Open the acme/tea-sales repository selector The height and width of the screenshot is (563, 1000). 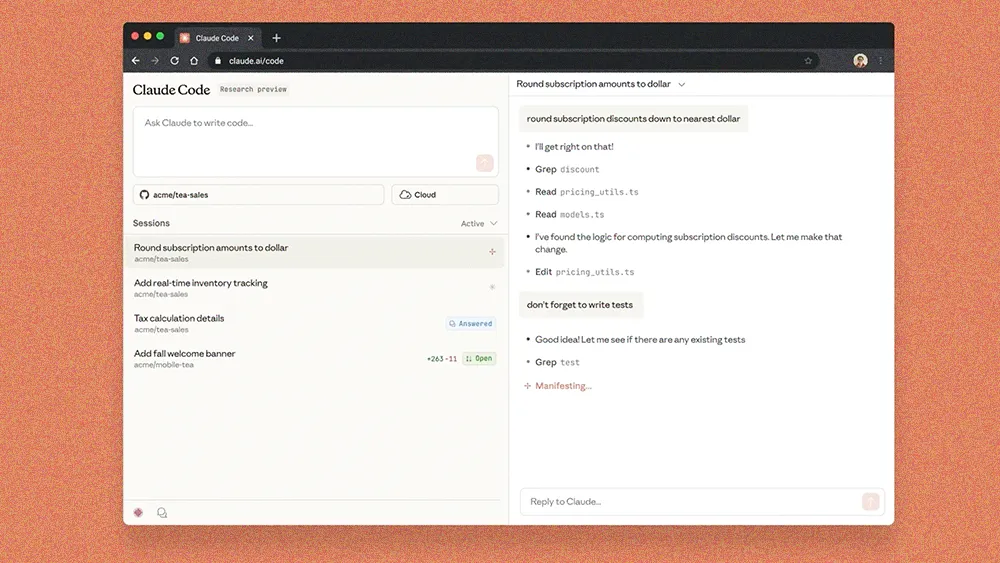pos(258,194)
